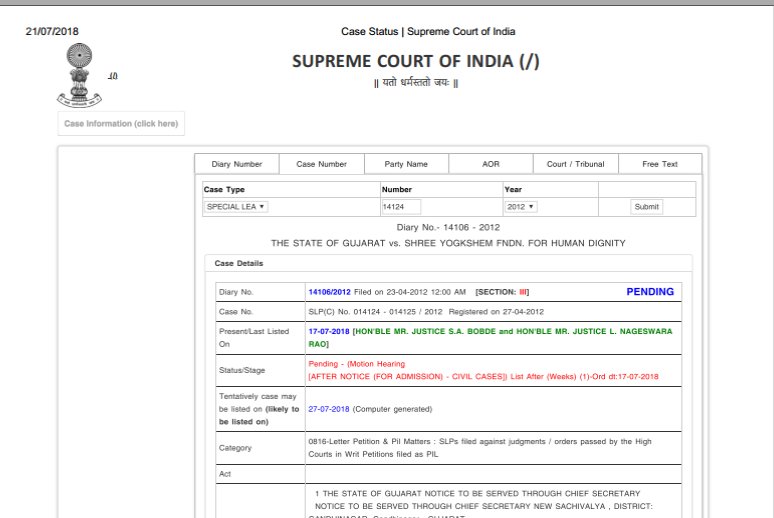Click Justice S.A. Bobde bench names text
This screenshot has height=518, width=774.
[490, 338]
